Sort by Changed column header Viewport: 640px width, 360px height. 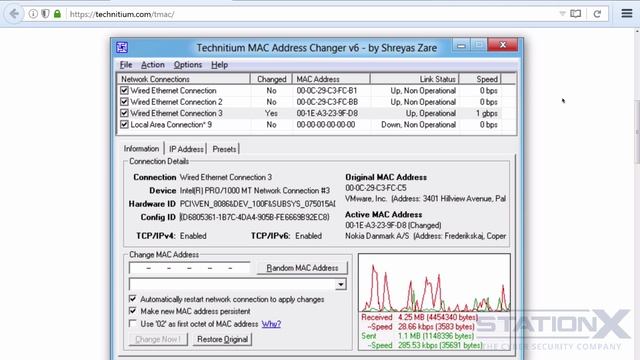[271, 79]
